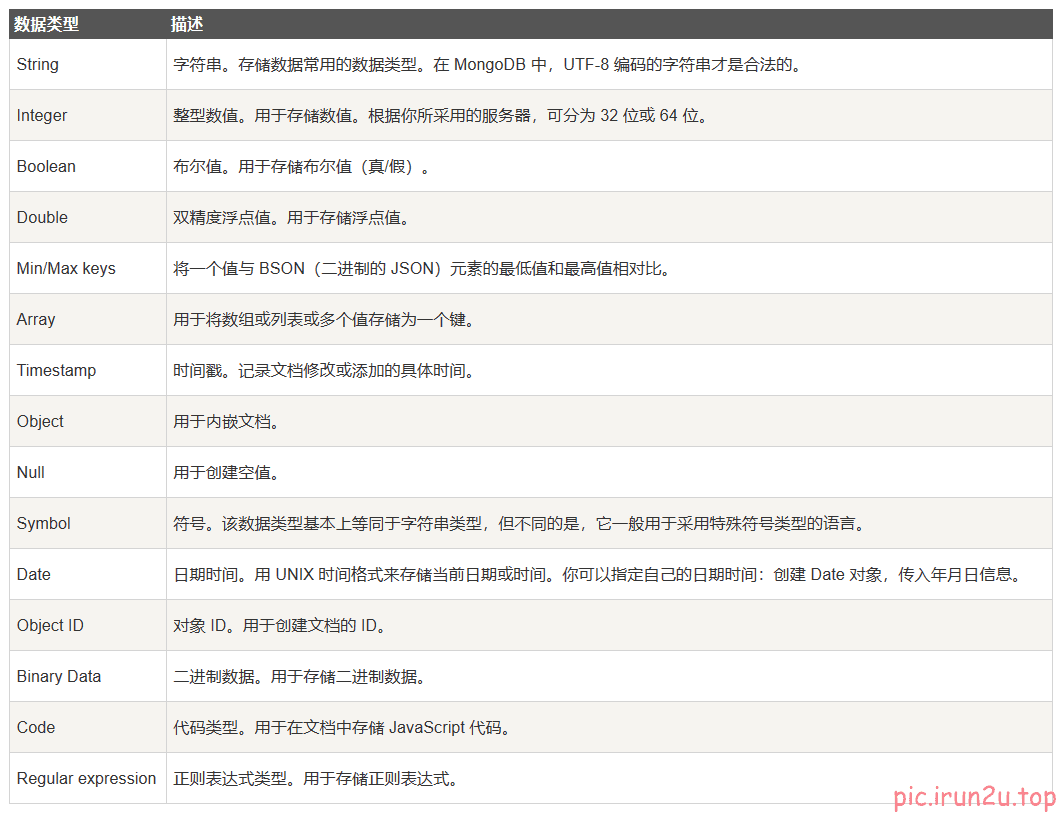The width and height of the screenshot is (1058, 814).
Task: Select the Null data type cell
Action: pyautogui.click(x=31, y=473)
